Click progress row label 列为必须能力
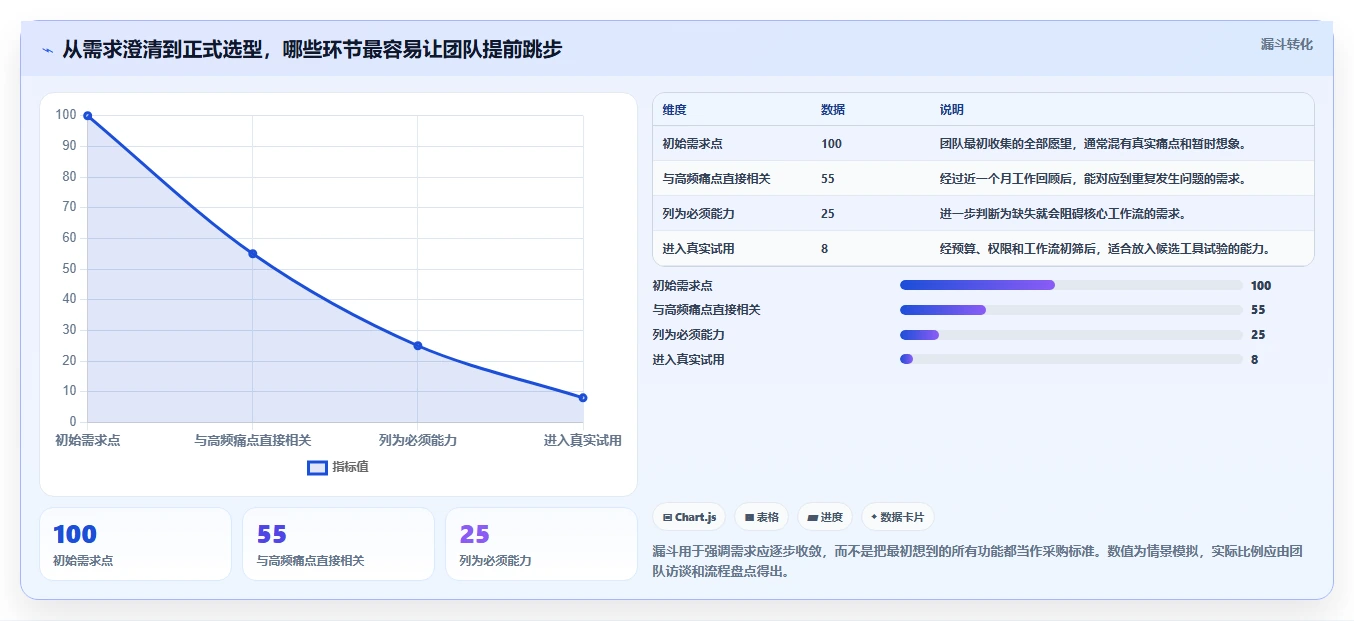Image resolution: width=1354 pixels, height=621 pixels. click(688, 335)
